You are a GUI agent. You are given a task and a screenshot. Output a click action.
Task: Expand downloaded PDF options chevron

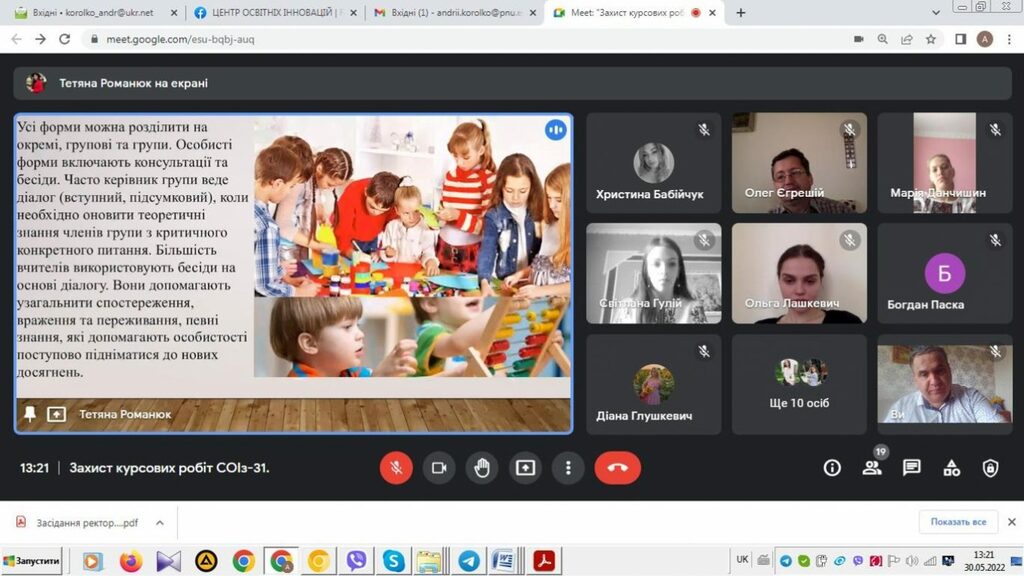point(158,522)
